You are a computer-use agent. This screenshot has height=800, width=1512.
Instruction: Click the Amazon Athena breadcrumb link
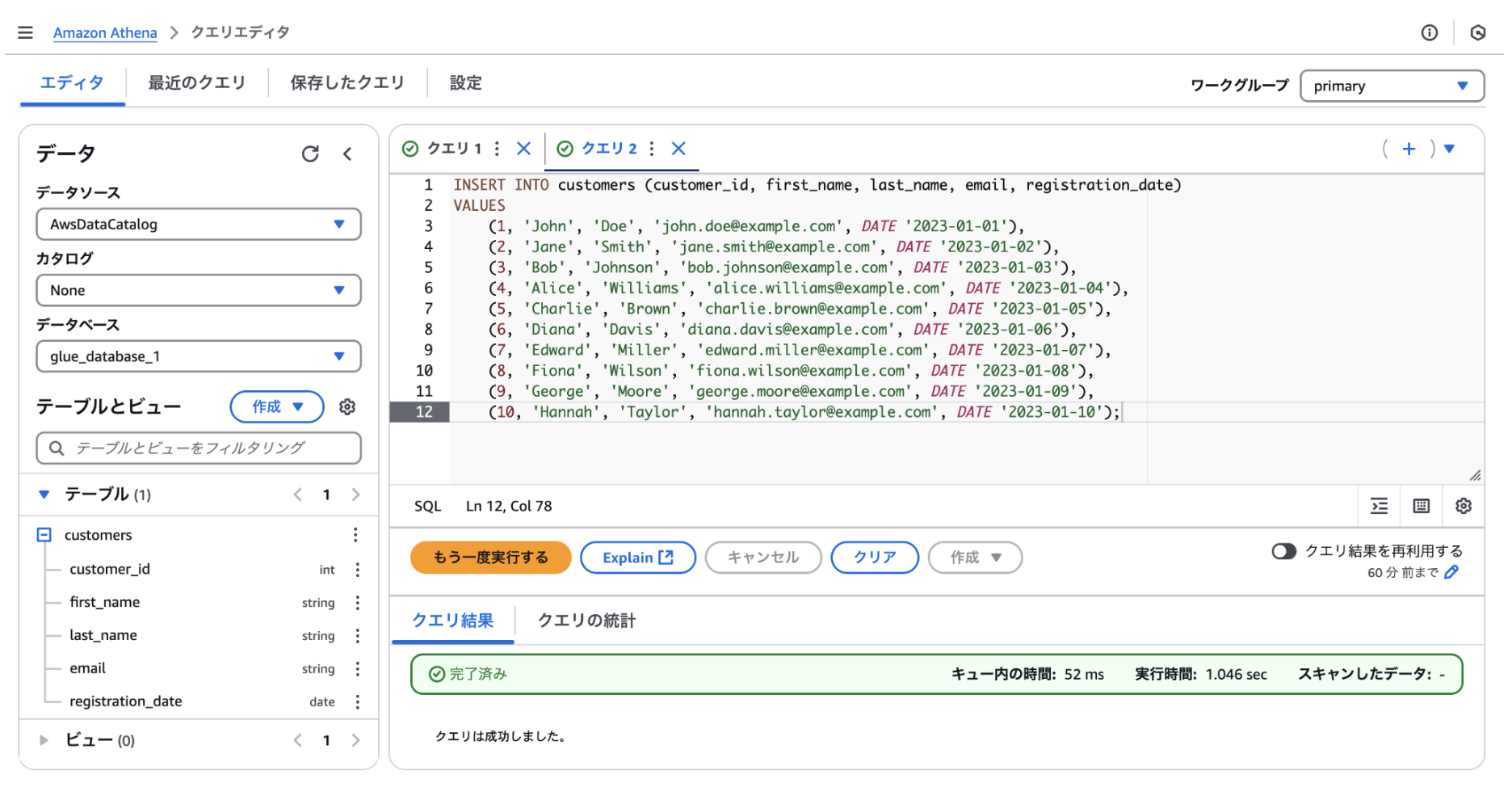coord(105,32)
